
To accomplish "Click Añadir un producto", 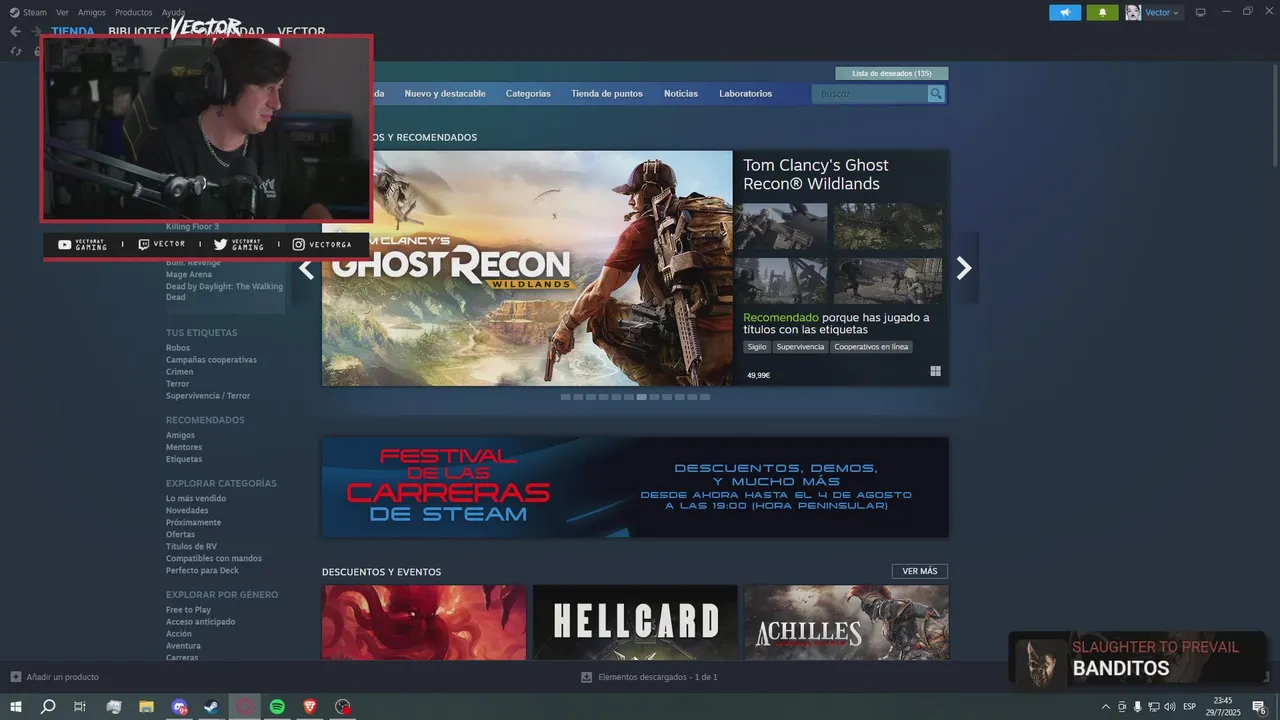I will [x=62, y=677].
